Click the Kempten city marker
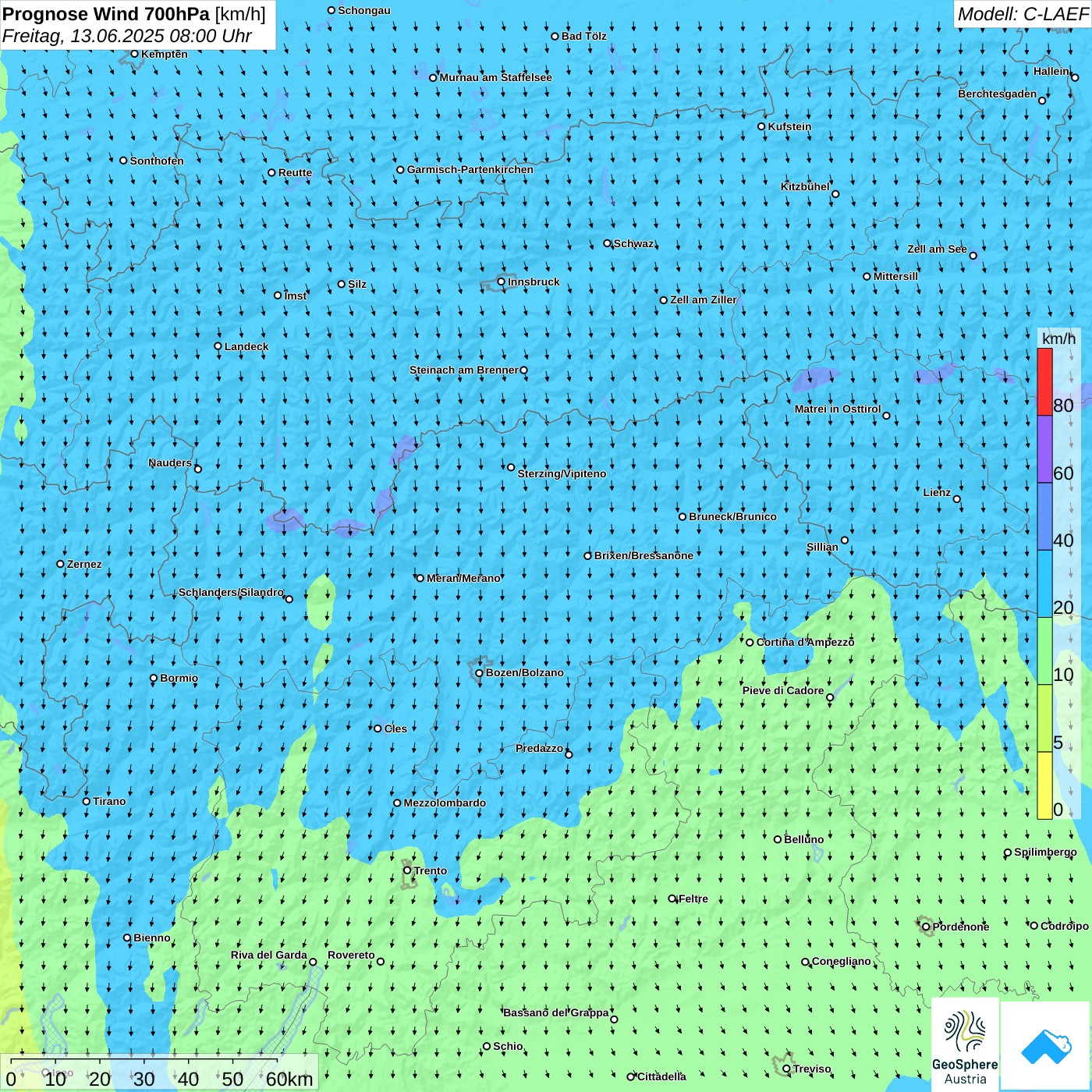Viewport: 1092px width, 1092px height. coord(134,54)
